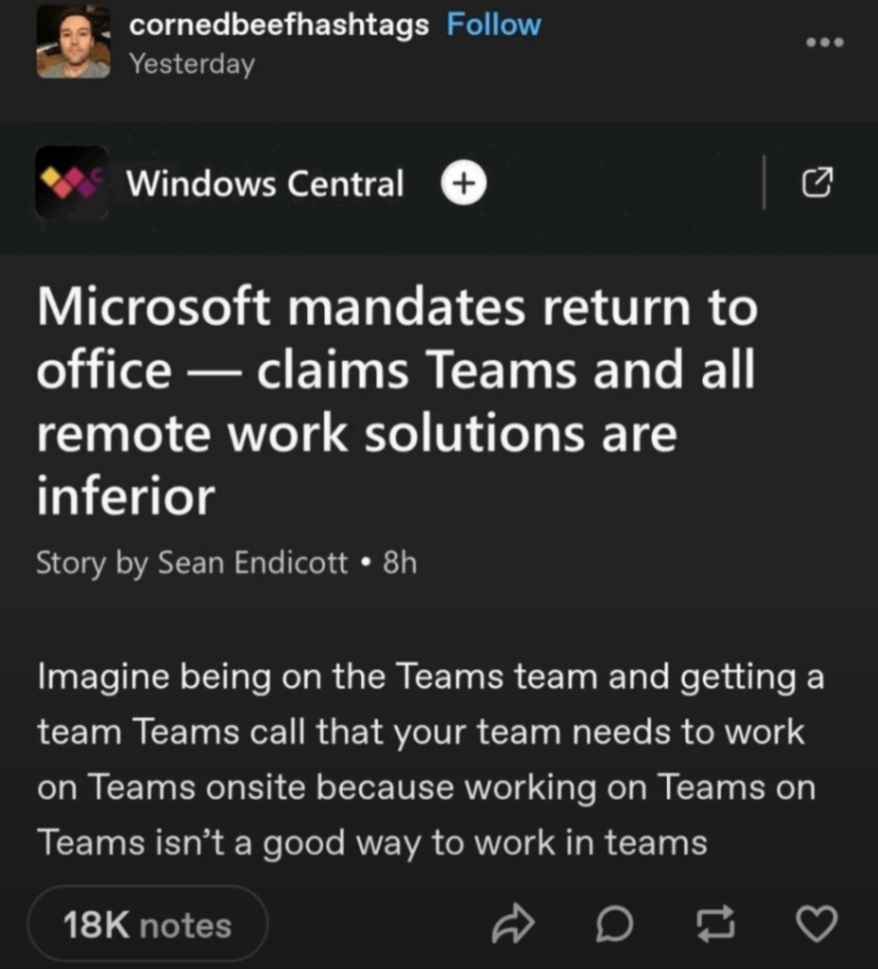Open the post options with the three-dot icon
Image resolution: width=878 pixels, height=969 pixels.
(824, 40)
